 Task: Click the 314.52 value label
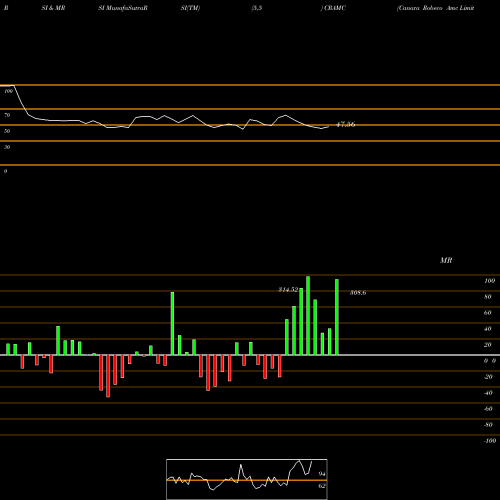tap(288, 290)
